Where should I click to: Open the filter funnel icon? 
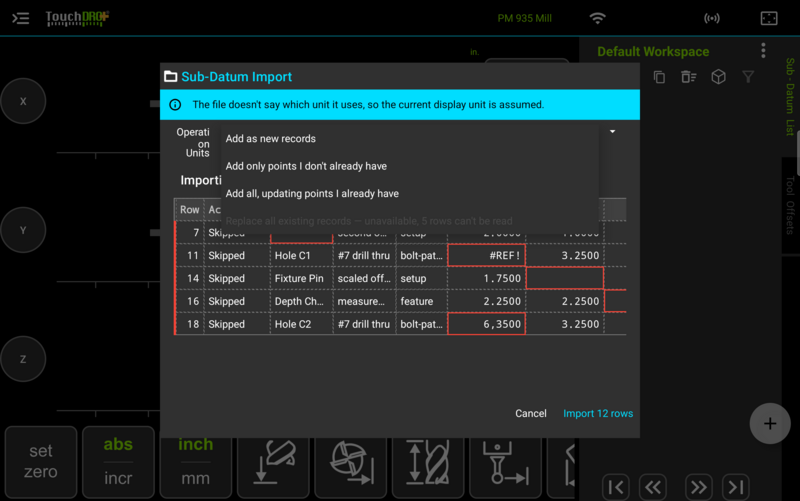(x=748, y=77)
